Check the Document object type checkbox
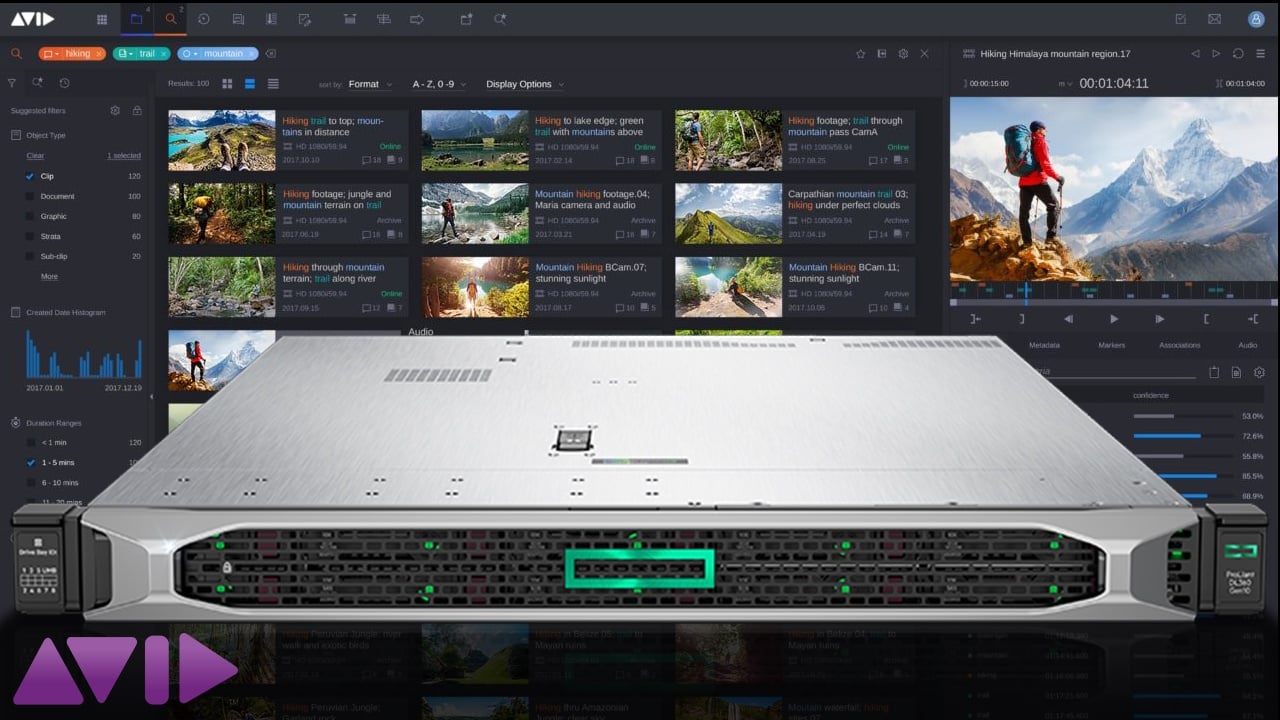 point(30,196)
